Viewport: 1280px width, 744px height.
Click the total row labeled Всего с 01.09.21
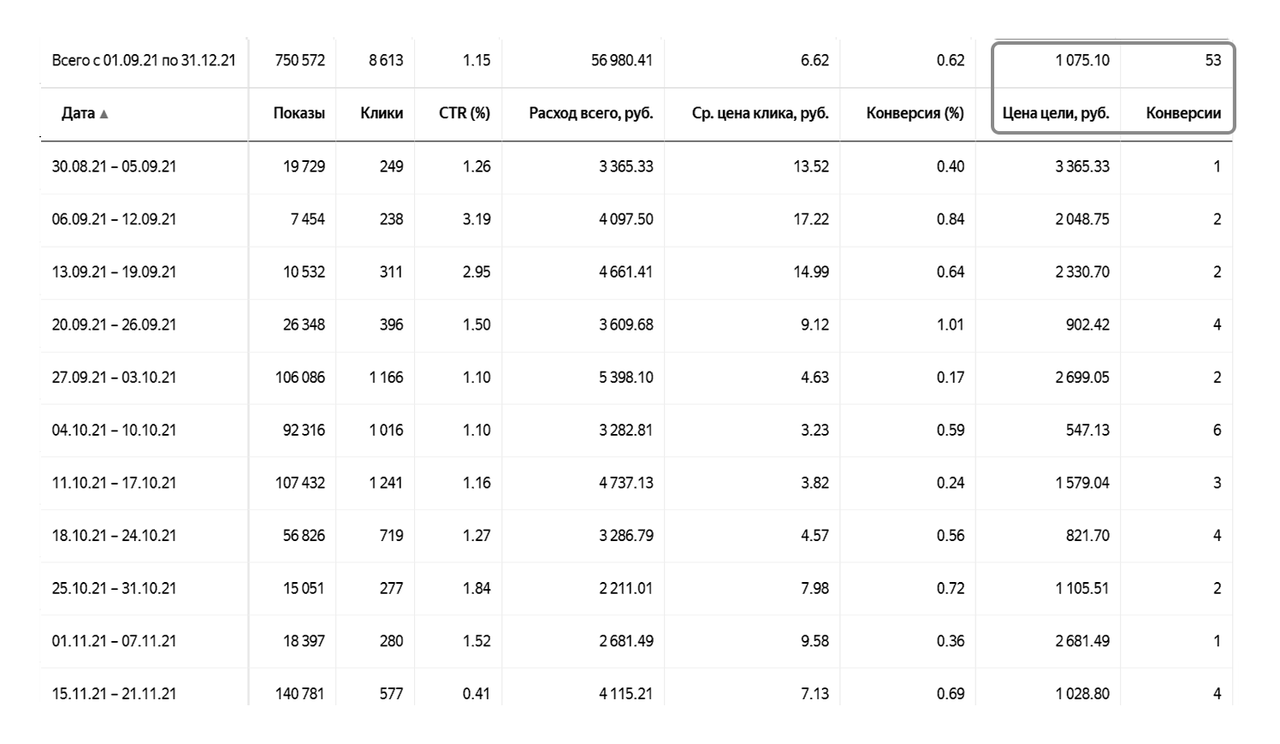pyautogui.click(x=143, y=62)
